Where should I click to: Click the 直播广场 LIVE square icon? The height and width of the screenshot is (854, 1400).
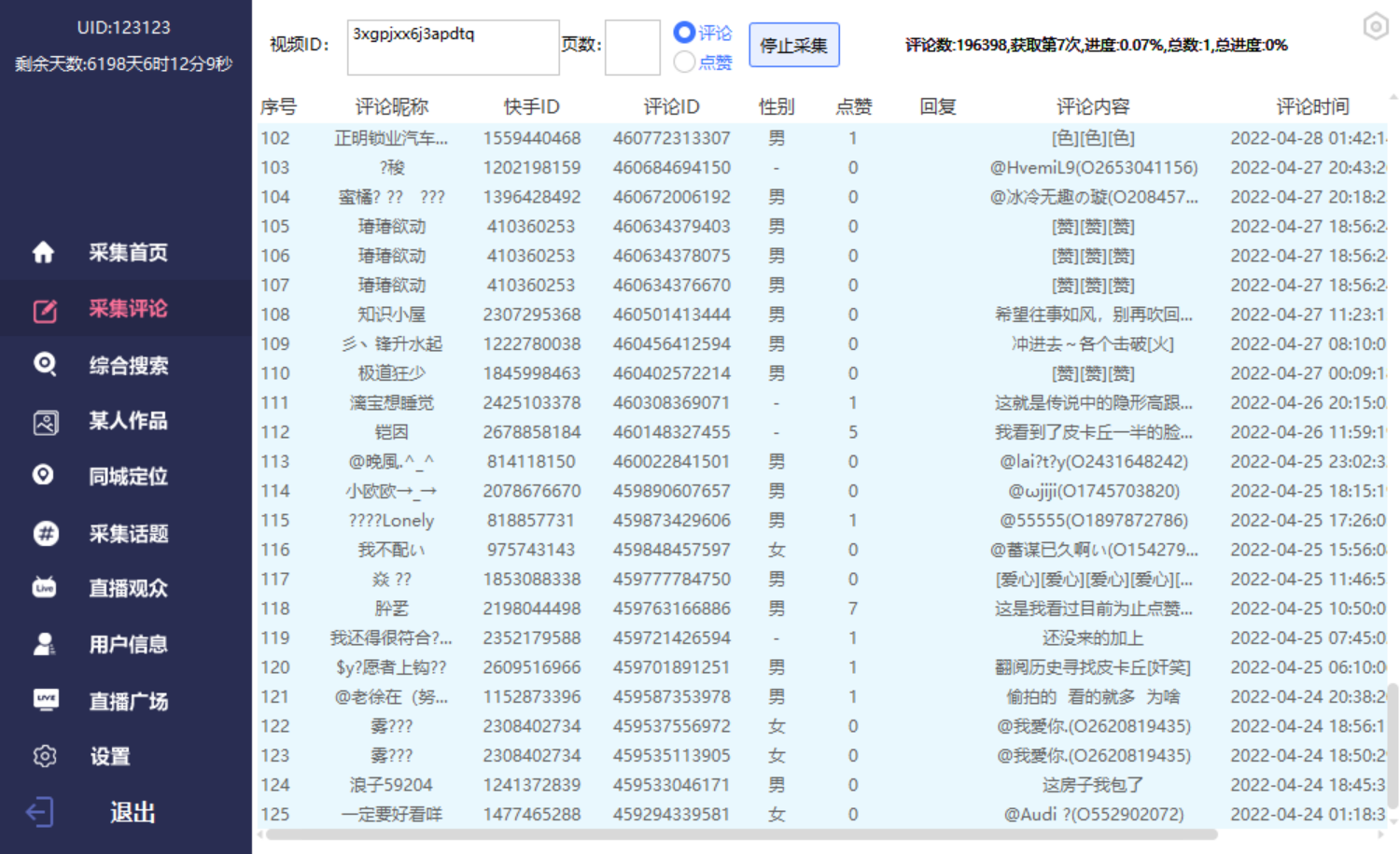[x=44, y=700]
